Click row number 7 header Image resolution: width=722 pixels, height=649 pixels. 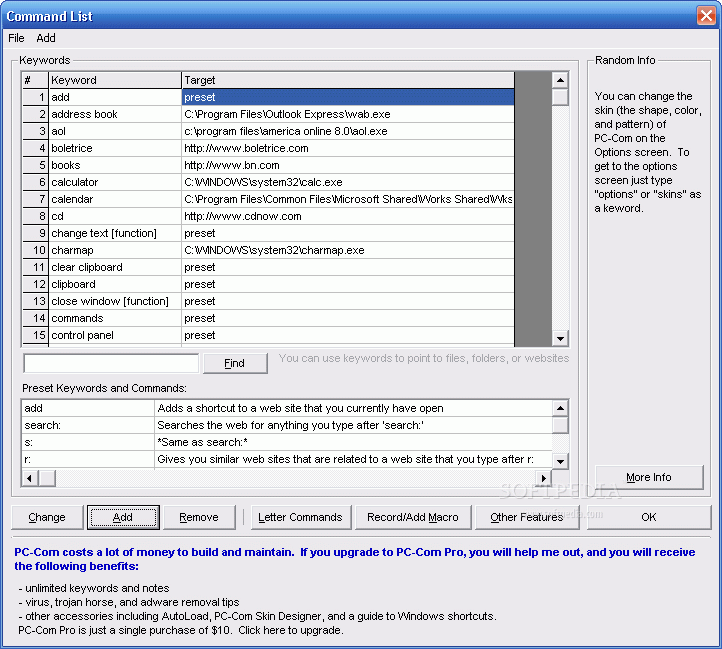[x=35, y=199]
